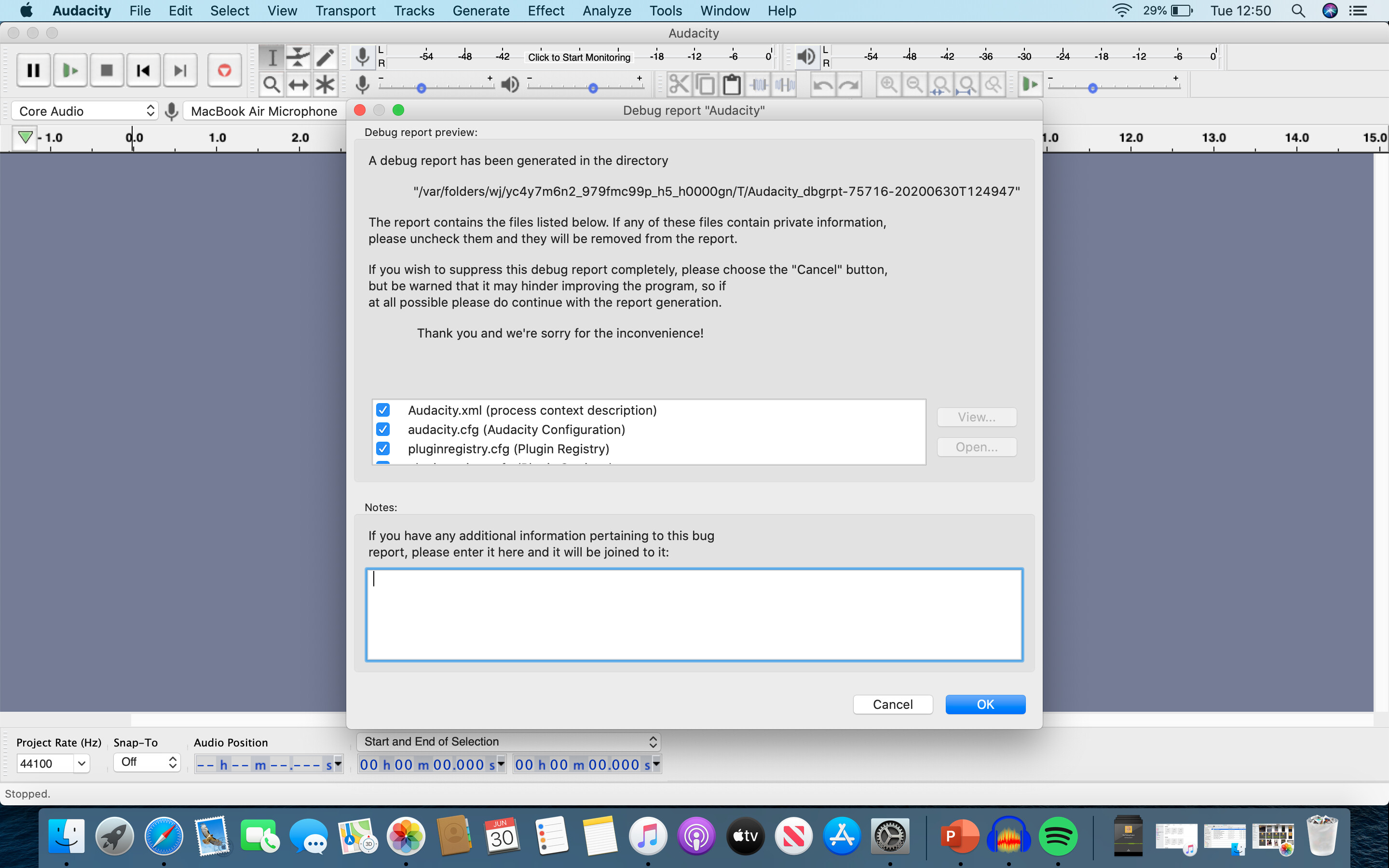Select the Multi-Tool asterisk icon

(325, 84)
